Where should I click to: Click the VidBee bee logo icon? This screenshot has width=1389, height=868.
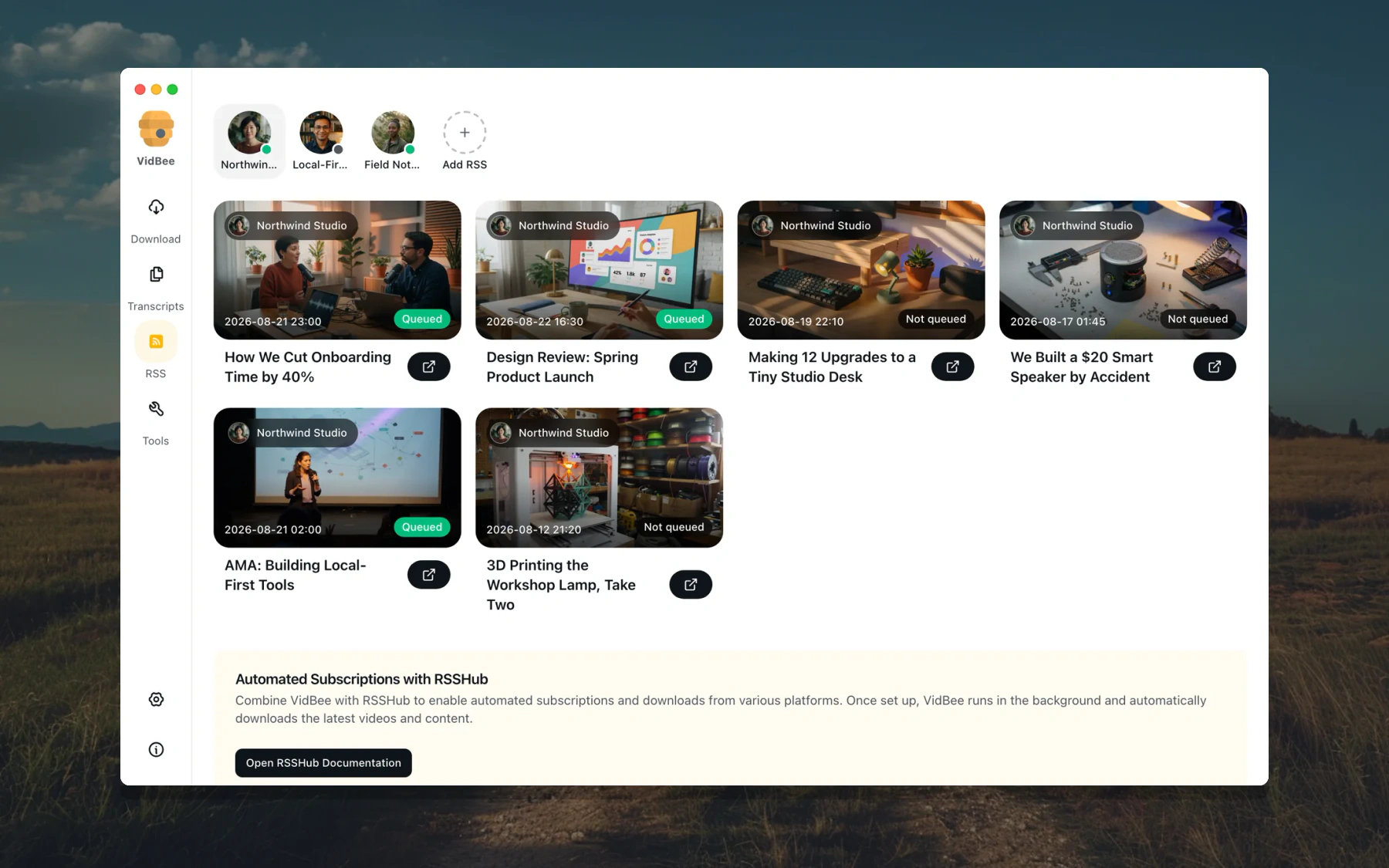pyautogui.click(x=156, y=129)
